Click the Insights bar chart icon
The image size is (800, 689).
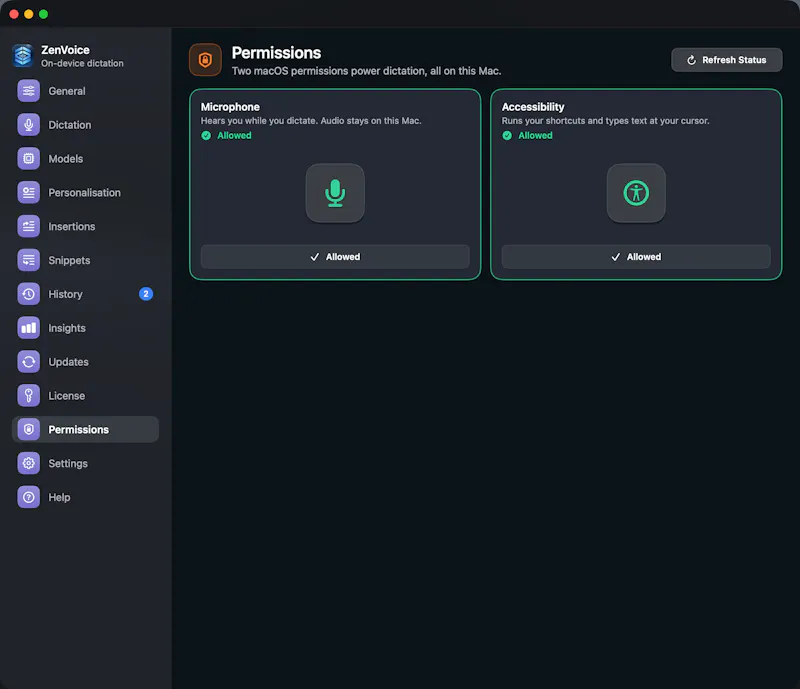[x=29, y=328]
